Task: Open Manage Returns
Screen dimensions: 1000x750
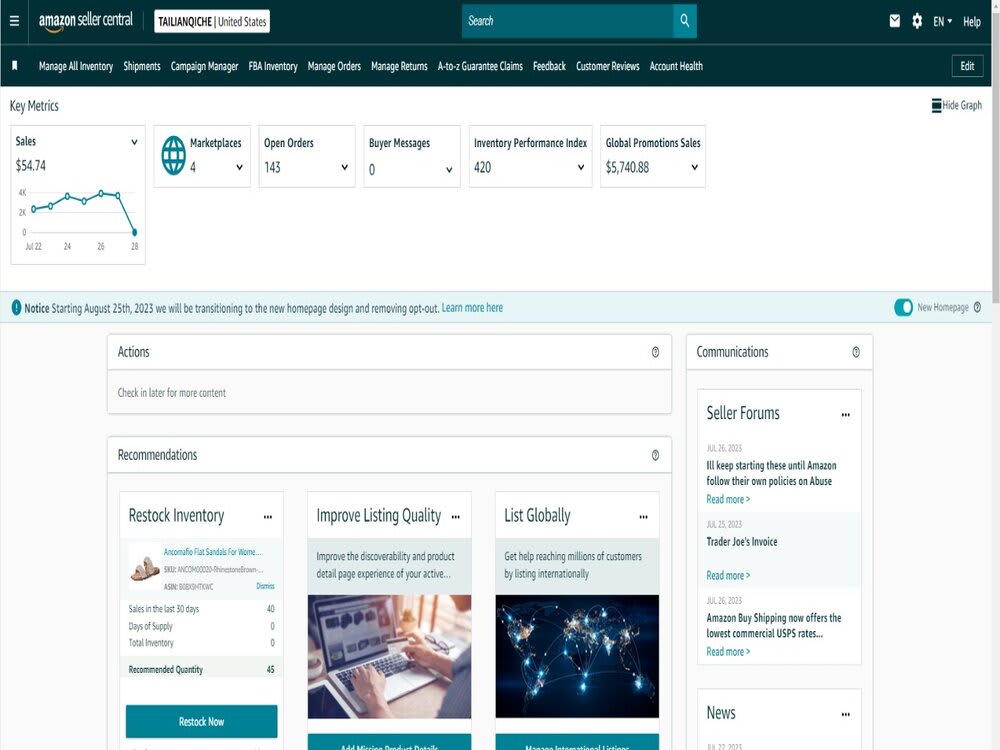Action: tap(399, 66)
